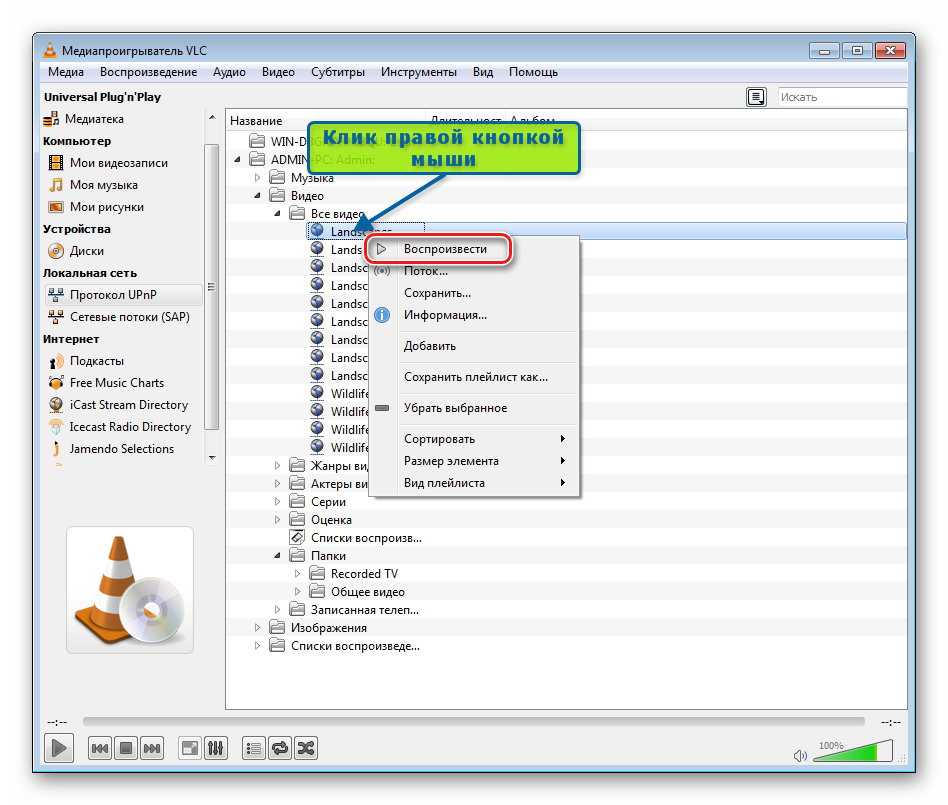Toggle the playlist view button
This screenshot has width=948, height=805.
click(254, 748)
